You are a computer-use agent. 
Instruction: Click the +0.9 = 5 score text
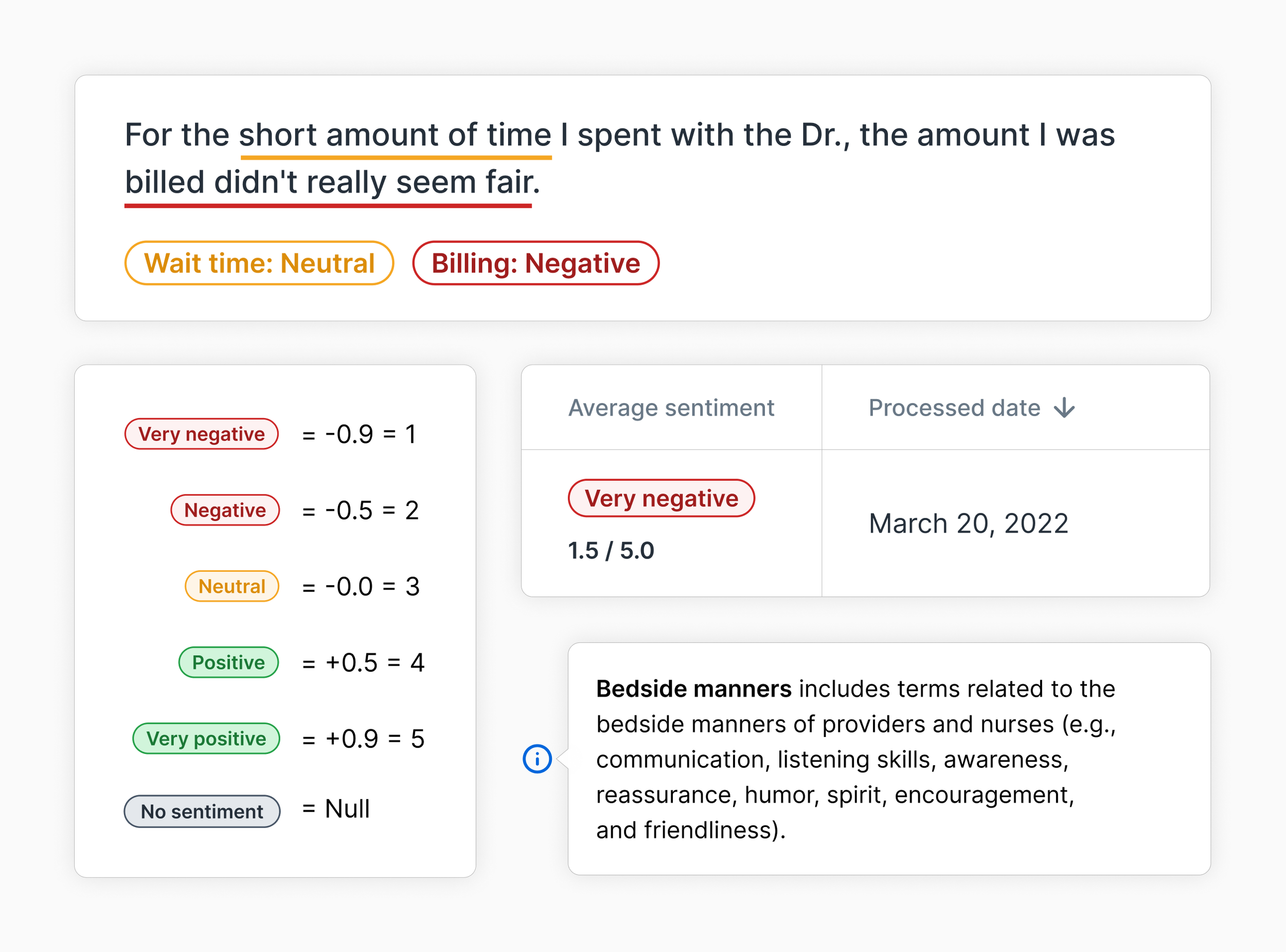point(374,738)
